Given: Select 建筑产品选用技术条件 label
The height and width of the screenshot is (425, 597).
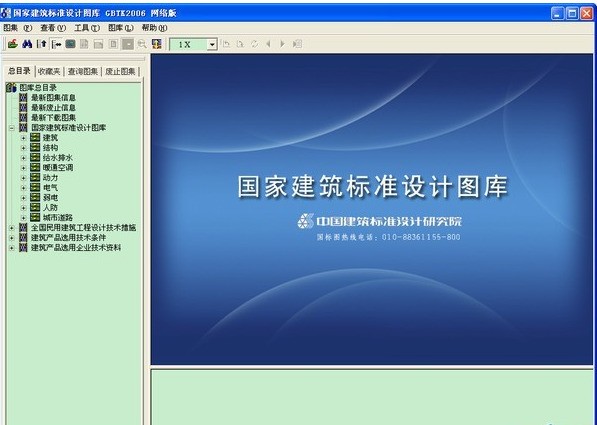Looking at the screenshot, I should 69,238.
